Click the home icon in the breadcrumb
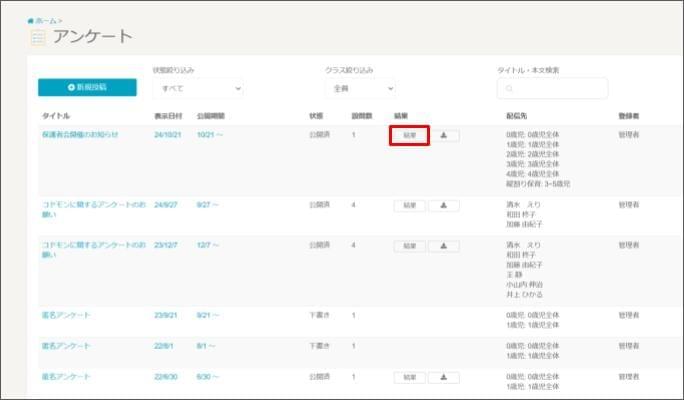 [x=31, y=20]
